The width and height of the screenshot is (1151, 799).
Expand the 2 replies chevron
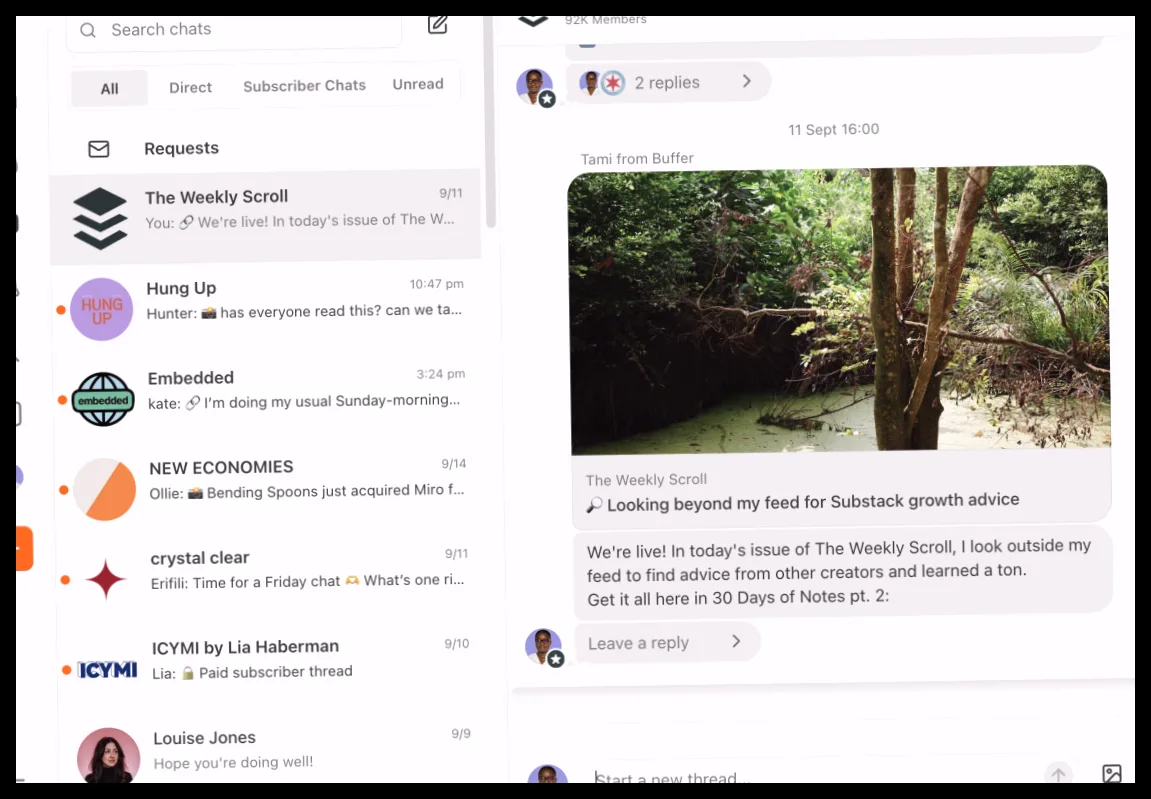coord(747,81)
